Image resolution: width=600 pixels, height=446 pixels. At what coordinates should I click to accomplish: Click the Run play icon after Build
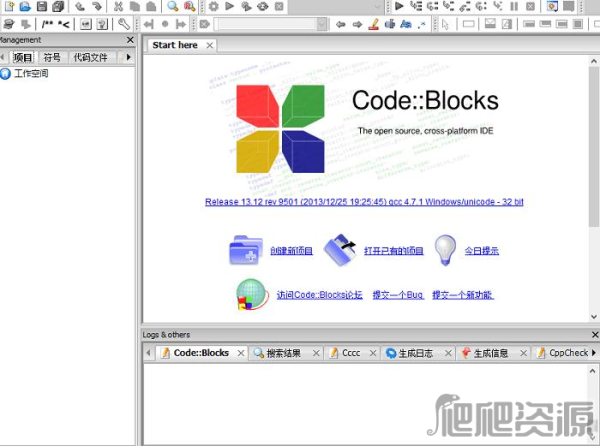[x=230, y=6]
